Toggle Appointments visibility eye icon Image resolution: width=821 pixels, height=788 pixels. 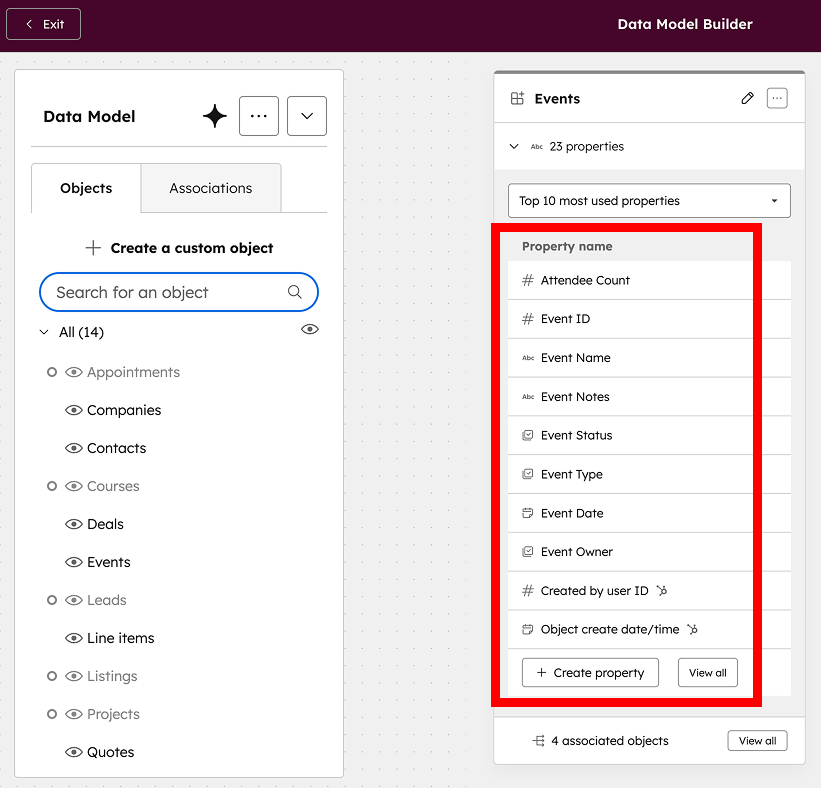[74, 372]
